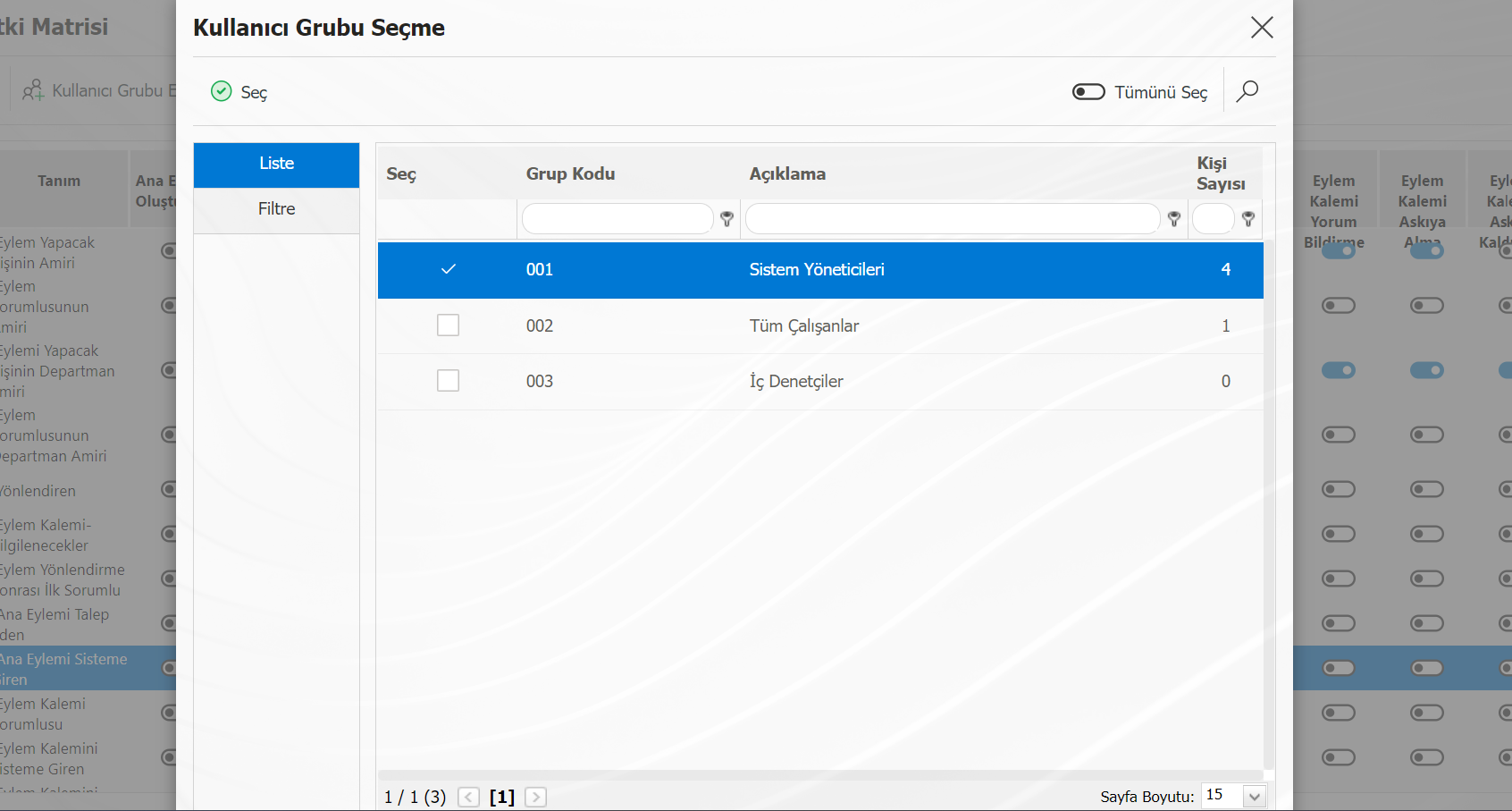Click the Grup Kodu filter input field

click(x=617, y=219)
